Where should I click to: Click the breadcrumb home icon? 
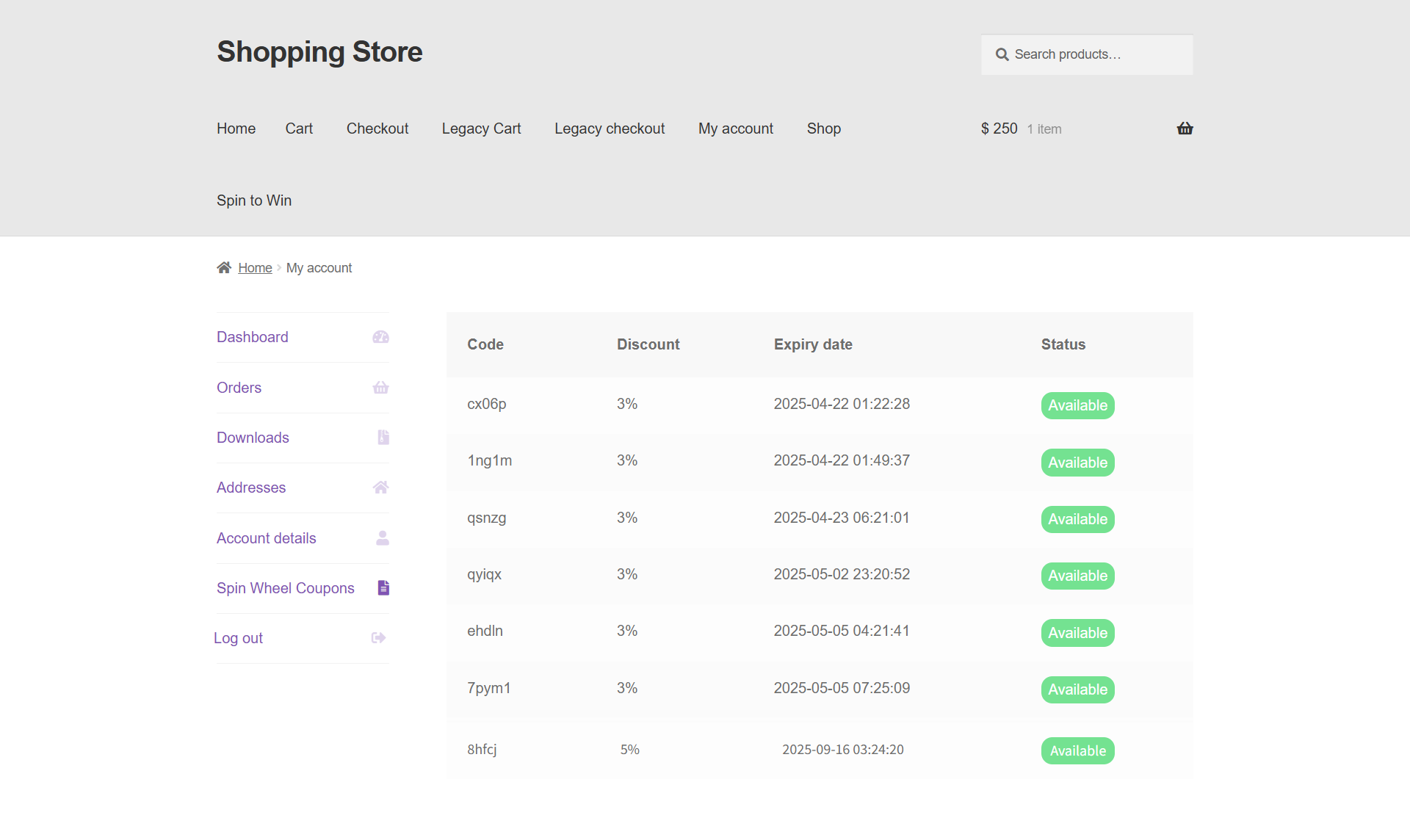224,267
